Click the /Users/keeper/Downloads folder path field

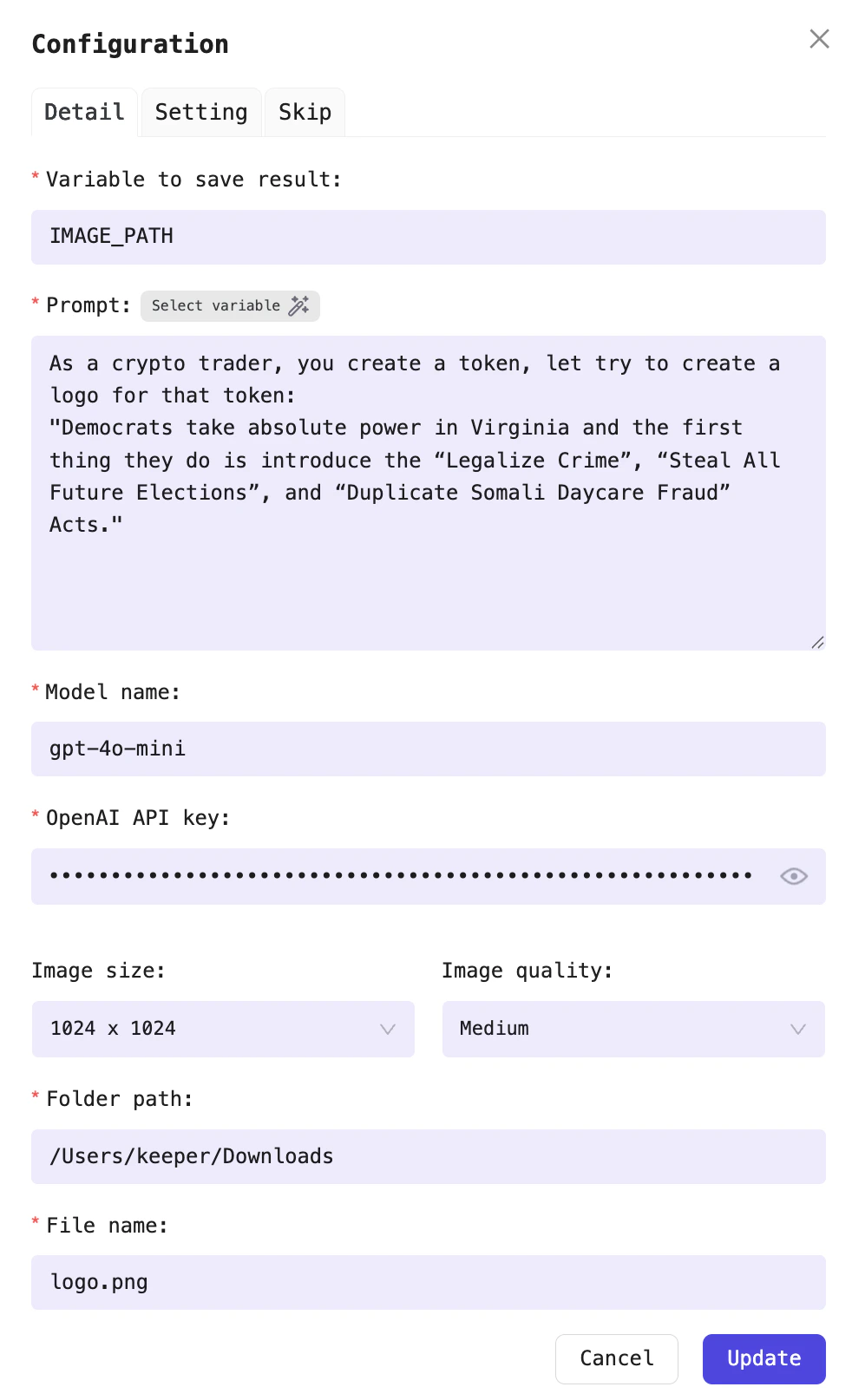(429, 1156)
